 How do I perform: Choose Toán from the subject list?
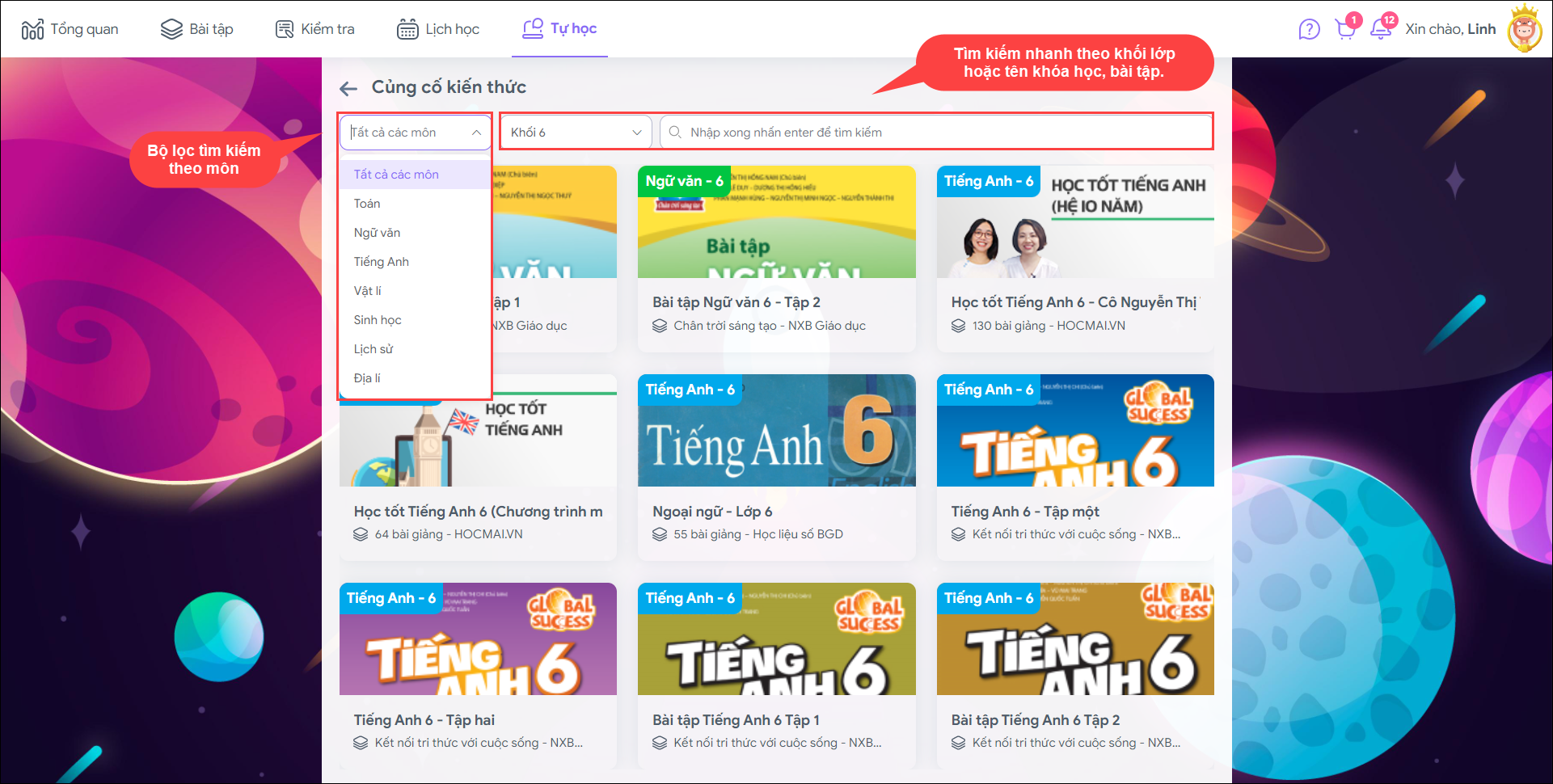coord(416,204)
